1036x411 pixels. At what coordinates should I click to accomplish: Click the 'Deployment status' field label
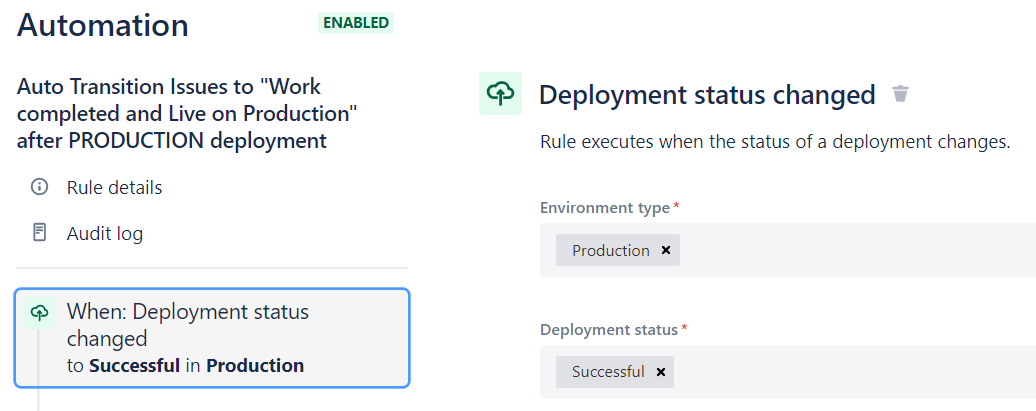click(x=609, y=329)
